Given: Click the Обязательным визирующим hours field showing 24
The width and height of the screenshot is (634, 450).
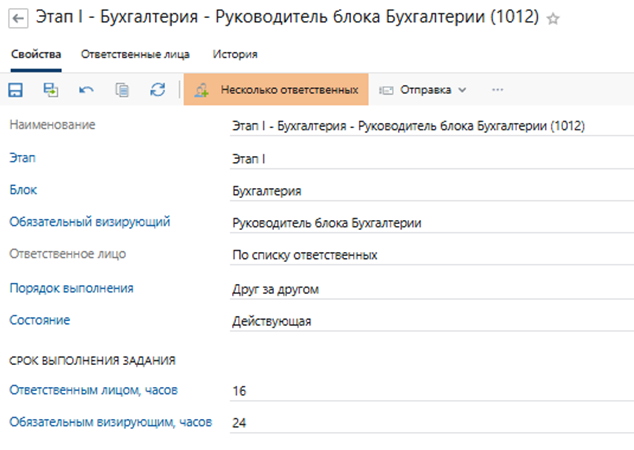Looking at the screenshot, I should click(400, 423).
